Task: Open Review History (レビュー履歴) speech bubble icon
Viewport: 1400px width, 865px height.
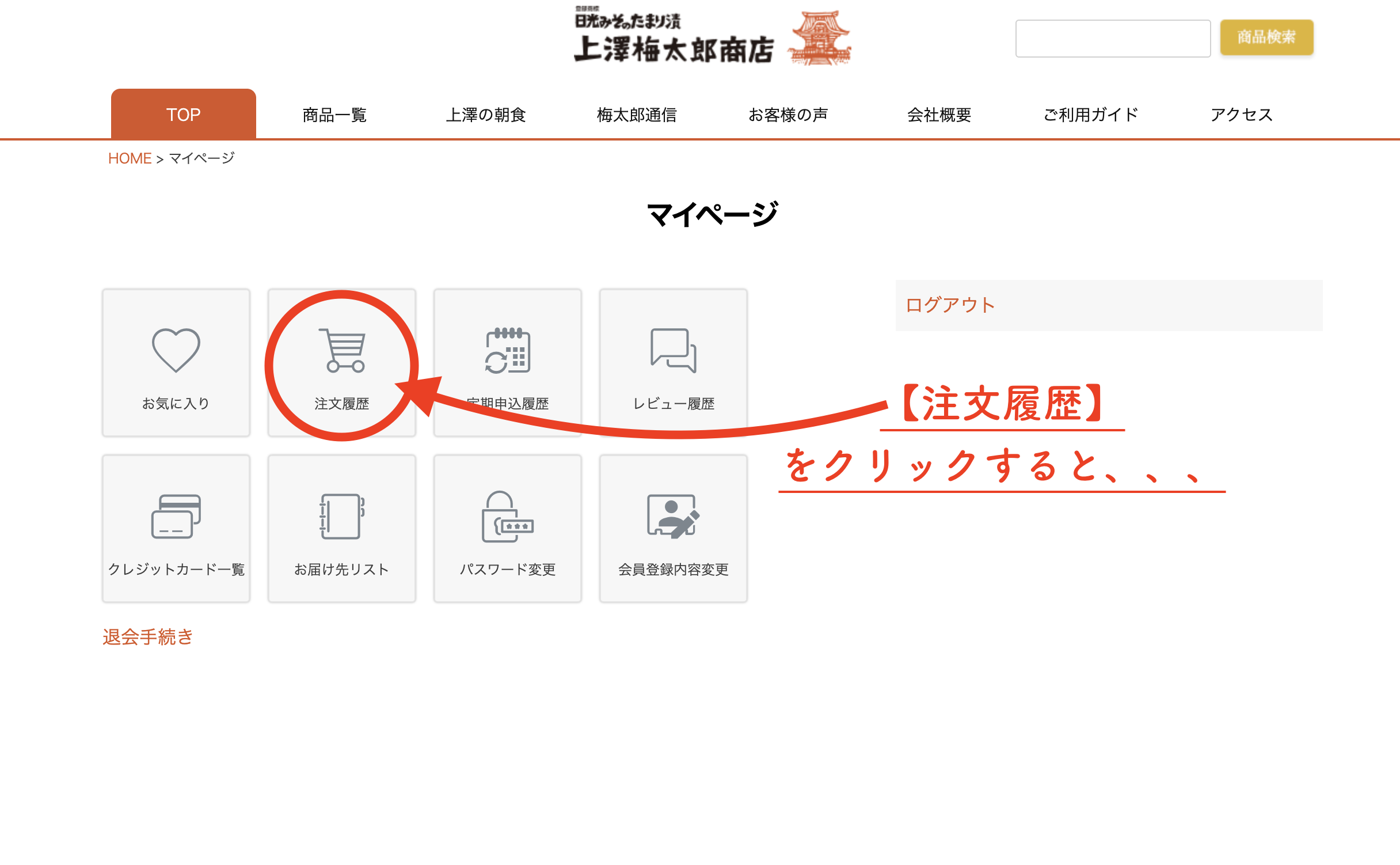Action: (x=673, y=350)
